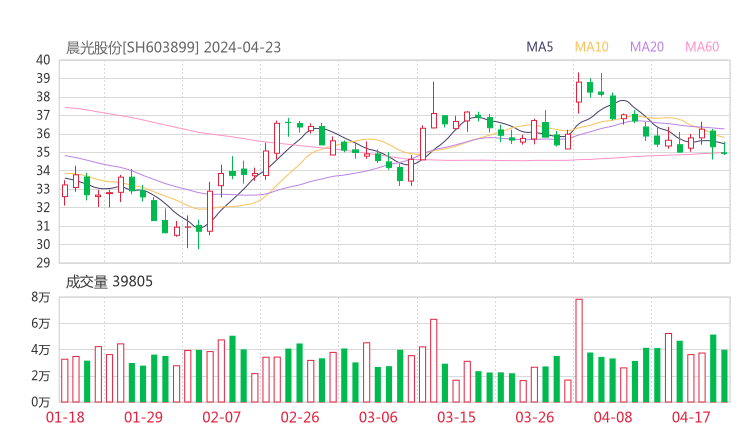Click the 8万 volume axis label
740x440 pixels.
[41, 297]
